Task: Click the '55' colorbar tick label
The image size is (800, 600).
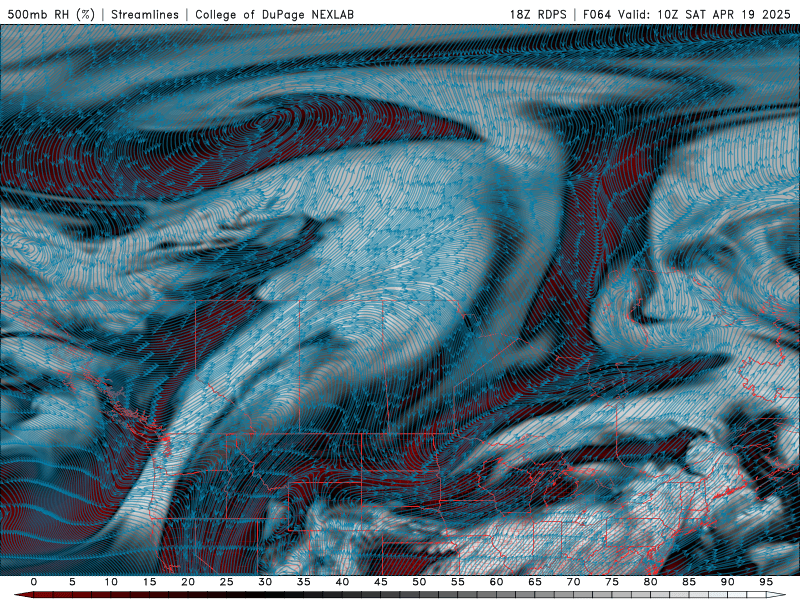Action: (x=458, y=582)
